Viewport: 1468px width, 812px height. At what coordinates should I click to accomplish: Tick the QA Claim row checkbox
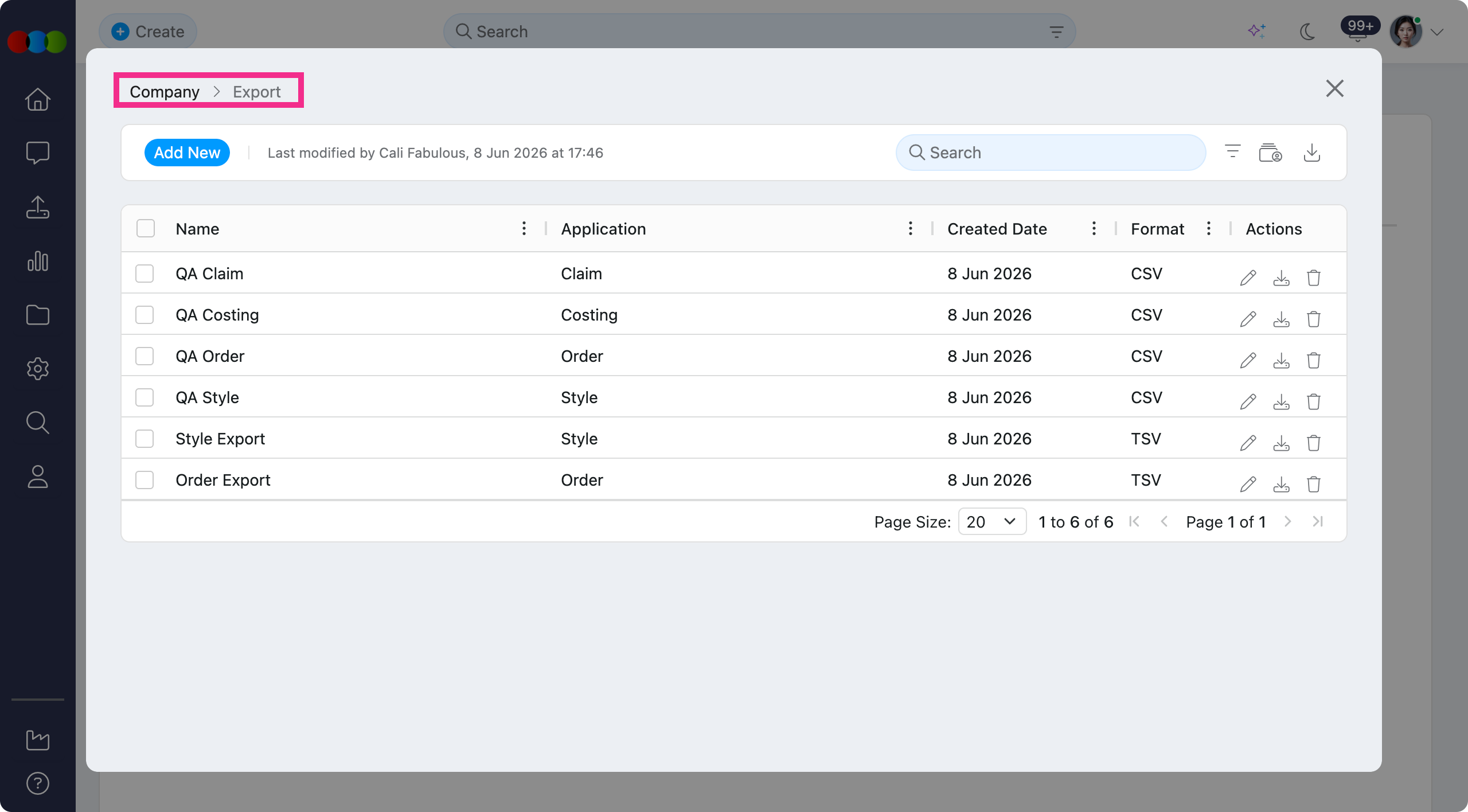tap(145, 274)
